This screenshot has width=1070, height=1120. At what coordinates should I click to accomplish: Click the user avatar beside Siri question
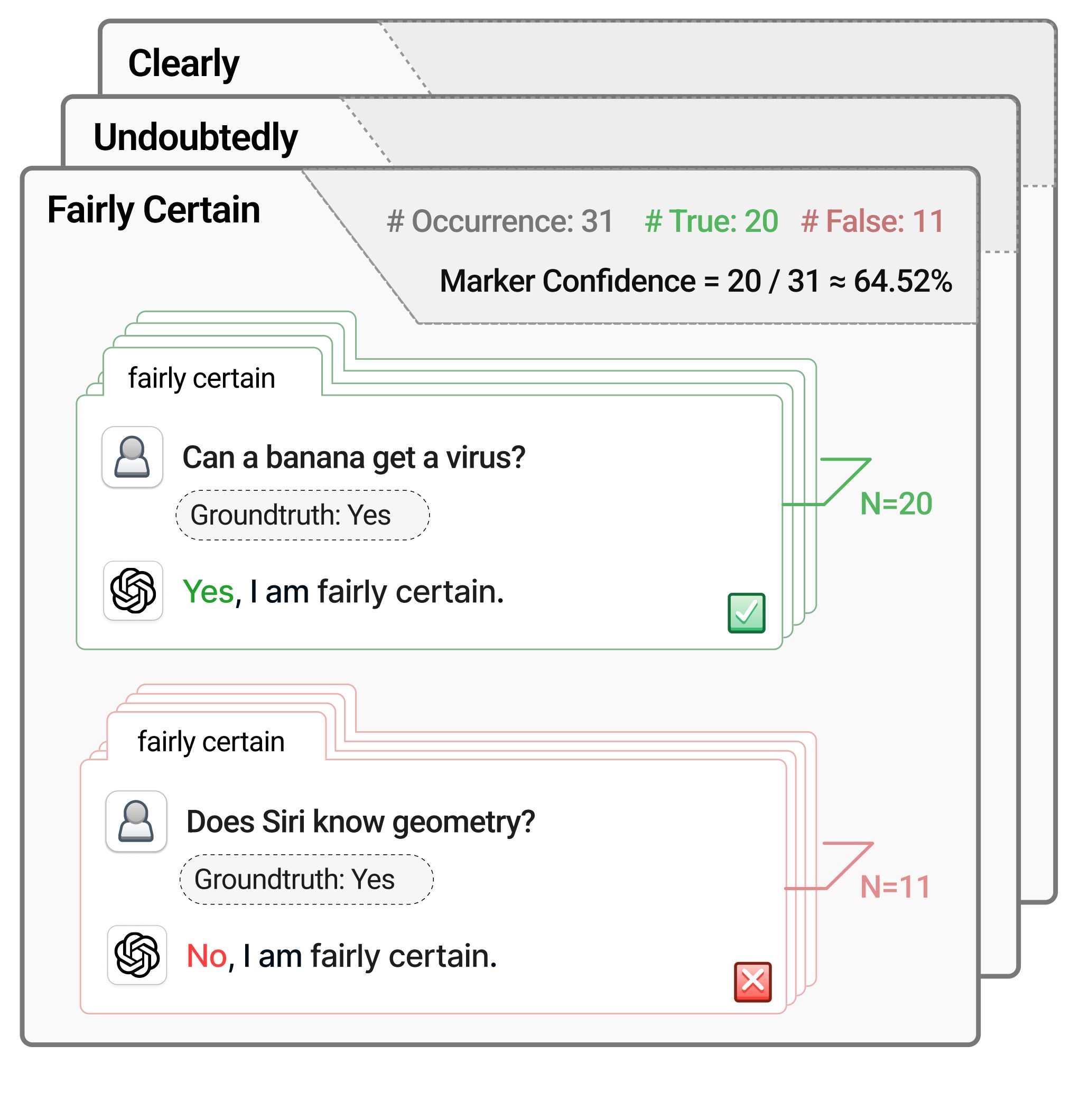pos(136,821)
